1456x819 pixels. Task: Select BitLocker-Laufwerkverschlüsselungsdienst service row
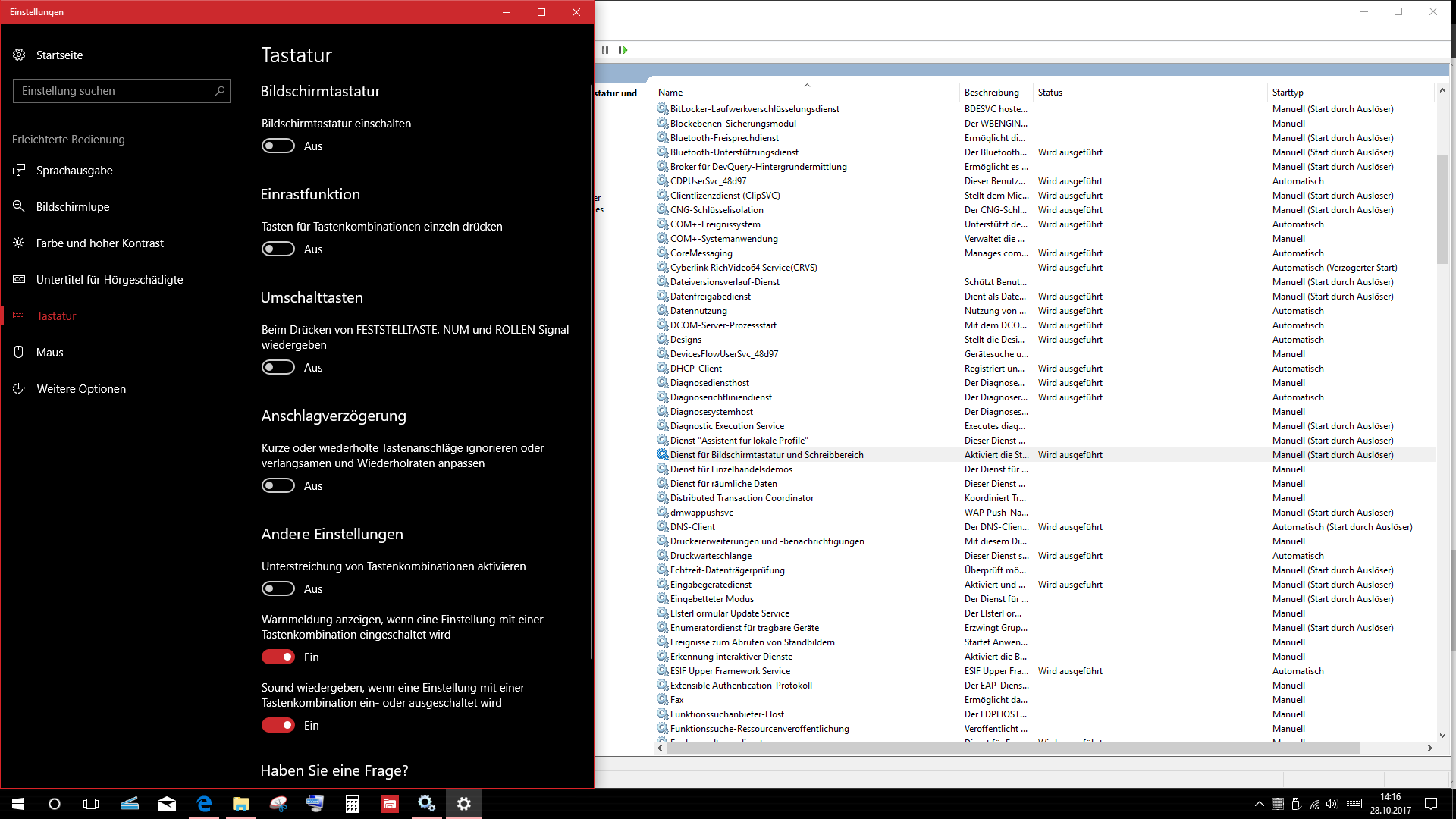tap(1045, 108)
